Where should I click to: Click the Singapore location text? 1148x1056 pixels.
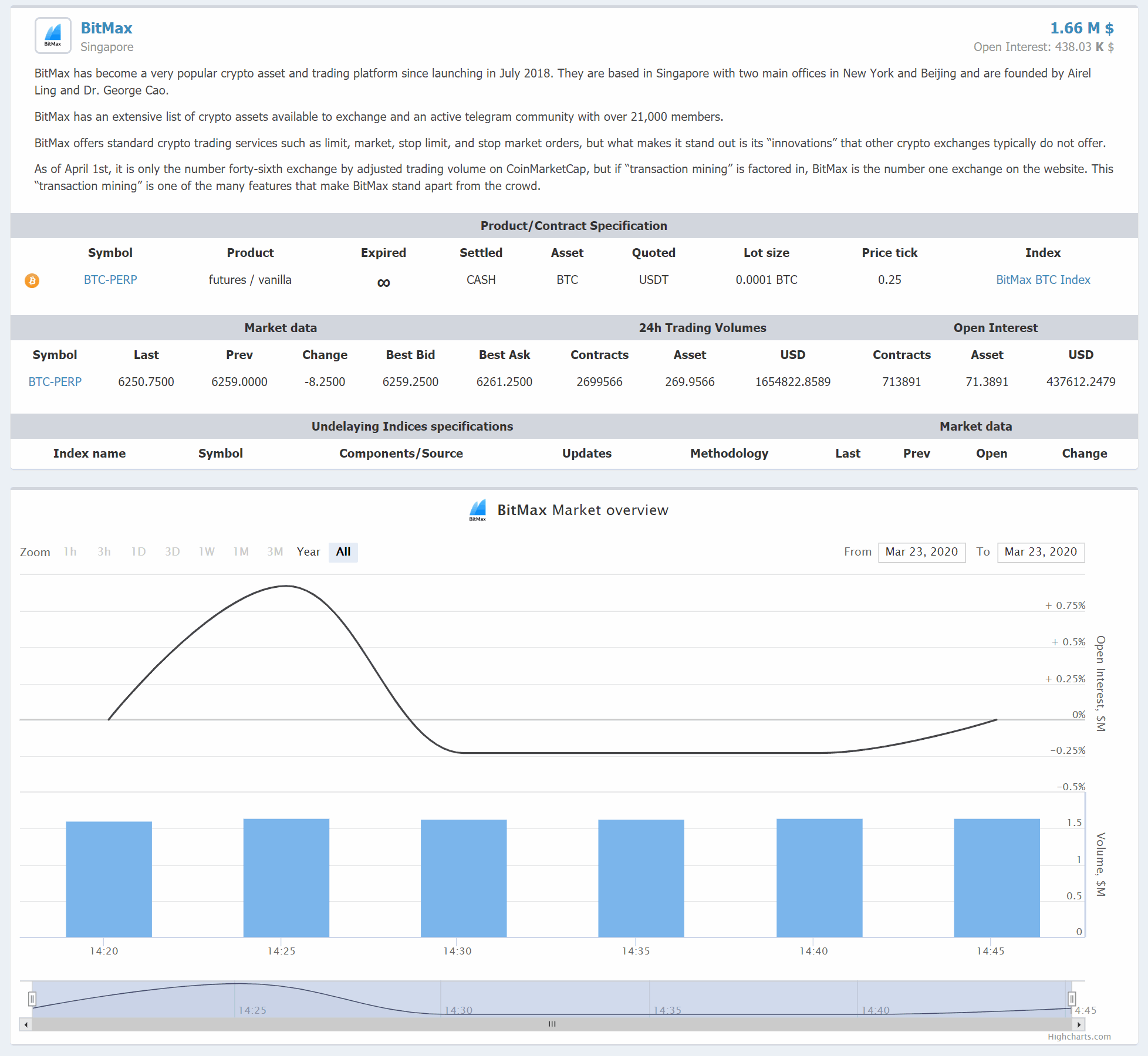click(x=107, y=47)
